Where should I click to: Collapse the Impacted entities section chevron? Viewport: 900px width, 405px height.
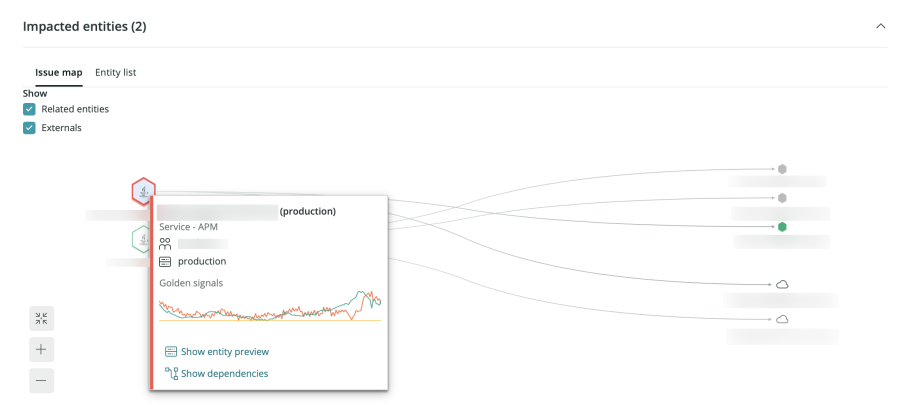pos(880,26)
